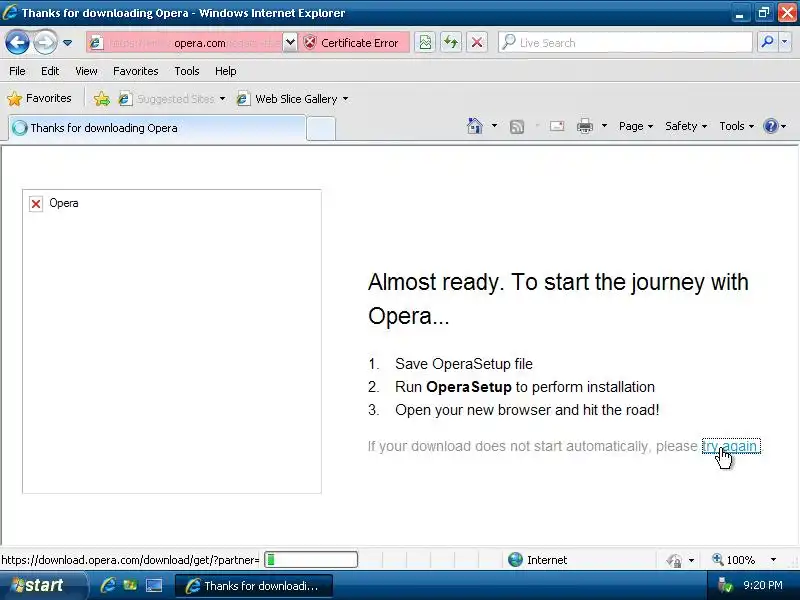Click the RSS feeds icon
This screenshot has width=800, height=600.
[517, 126]
